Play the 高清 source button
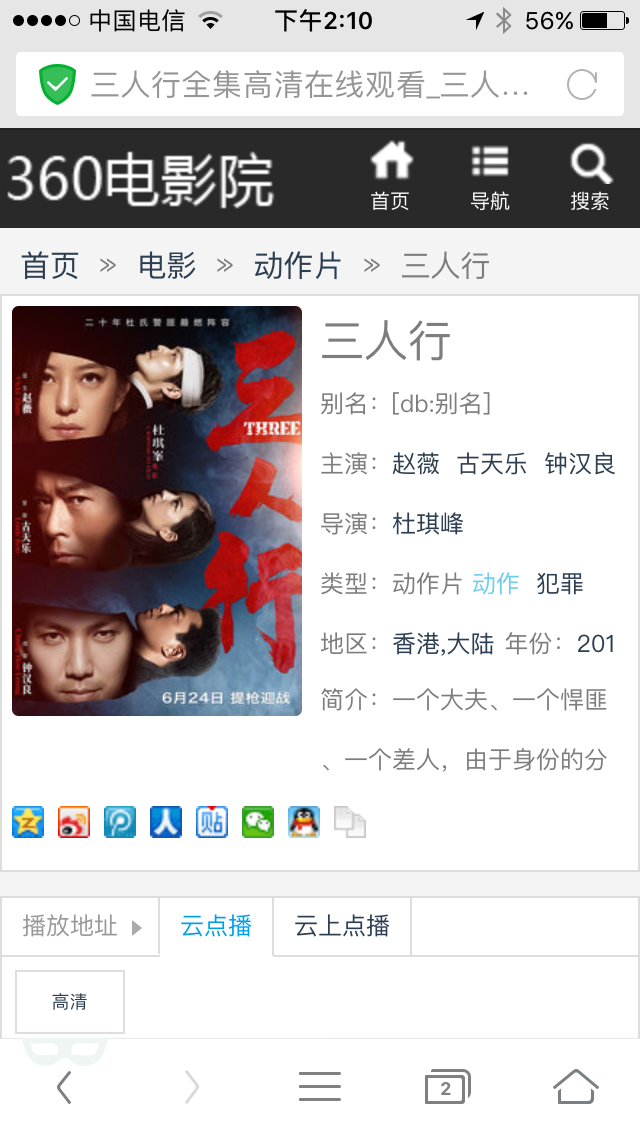The width and height of the screenshot is (640, 1136). point(70,1002)
